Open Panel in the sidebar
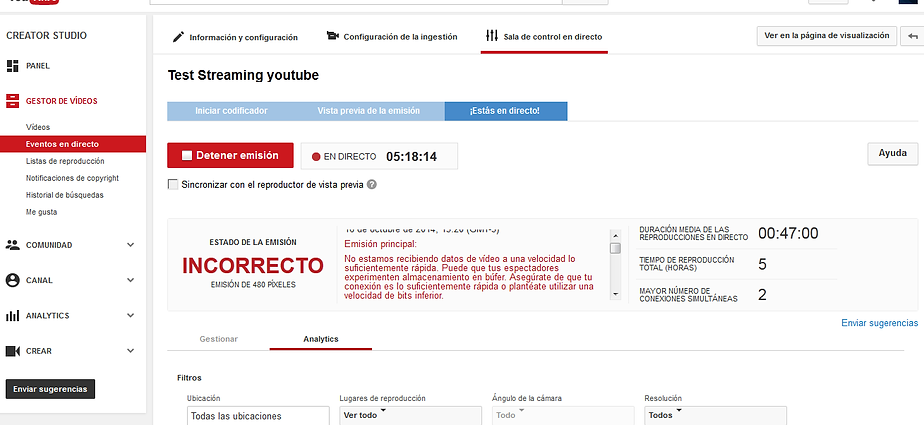Image resolution: width=924 pixels, height=425 pixels. (38, 66)
